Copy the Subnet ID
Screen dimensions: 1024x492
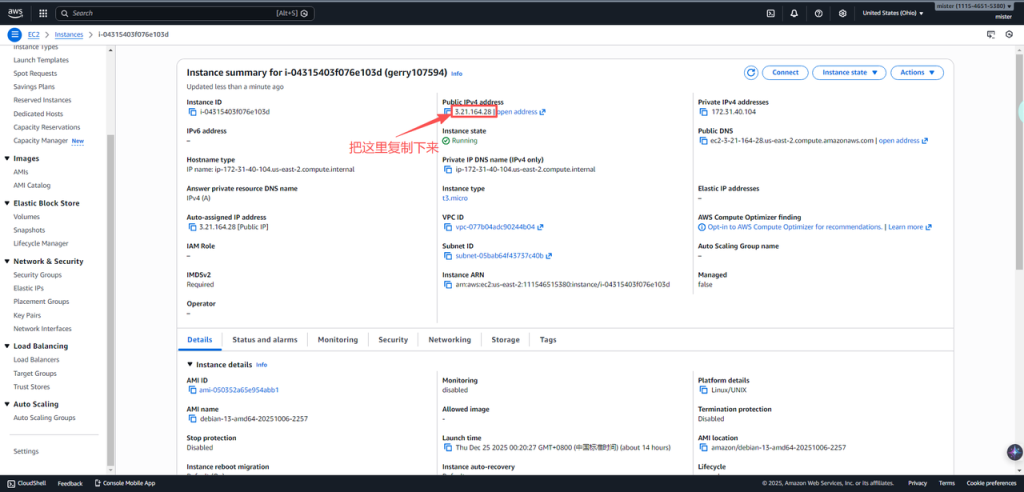tap(447, 255)
